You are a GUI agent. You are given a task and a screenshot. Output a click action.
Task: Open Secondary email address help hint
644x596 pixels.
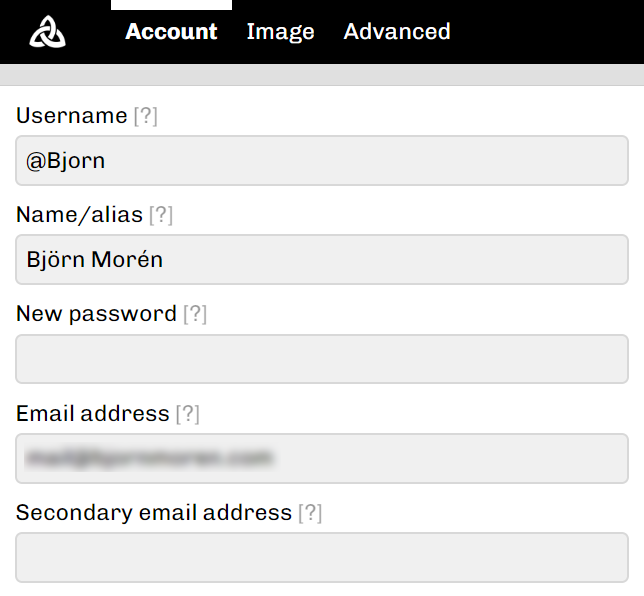click(310, 513)
